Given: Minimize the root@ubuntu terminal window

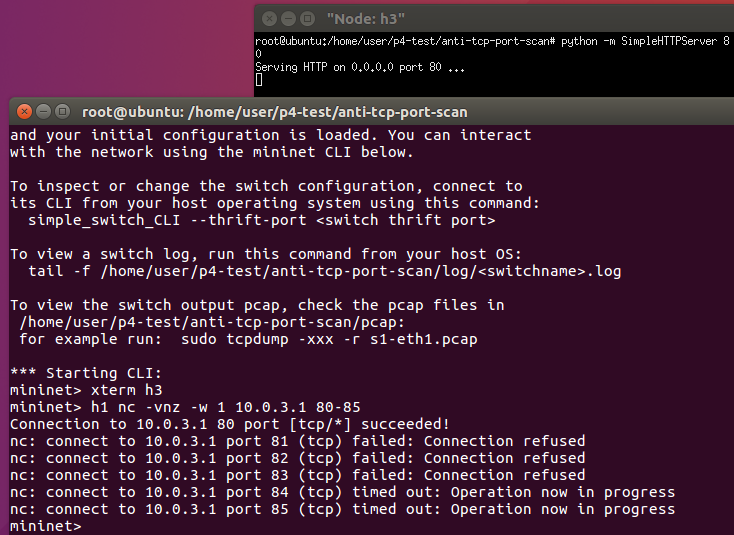Looking at the screenshot, I should (x=44, y=112).
